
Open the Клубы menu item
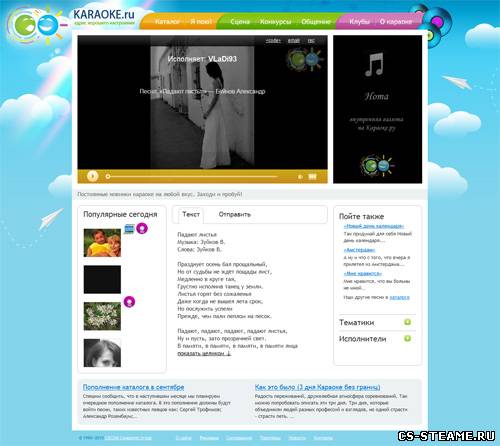pos(359,22)
